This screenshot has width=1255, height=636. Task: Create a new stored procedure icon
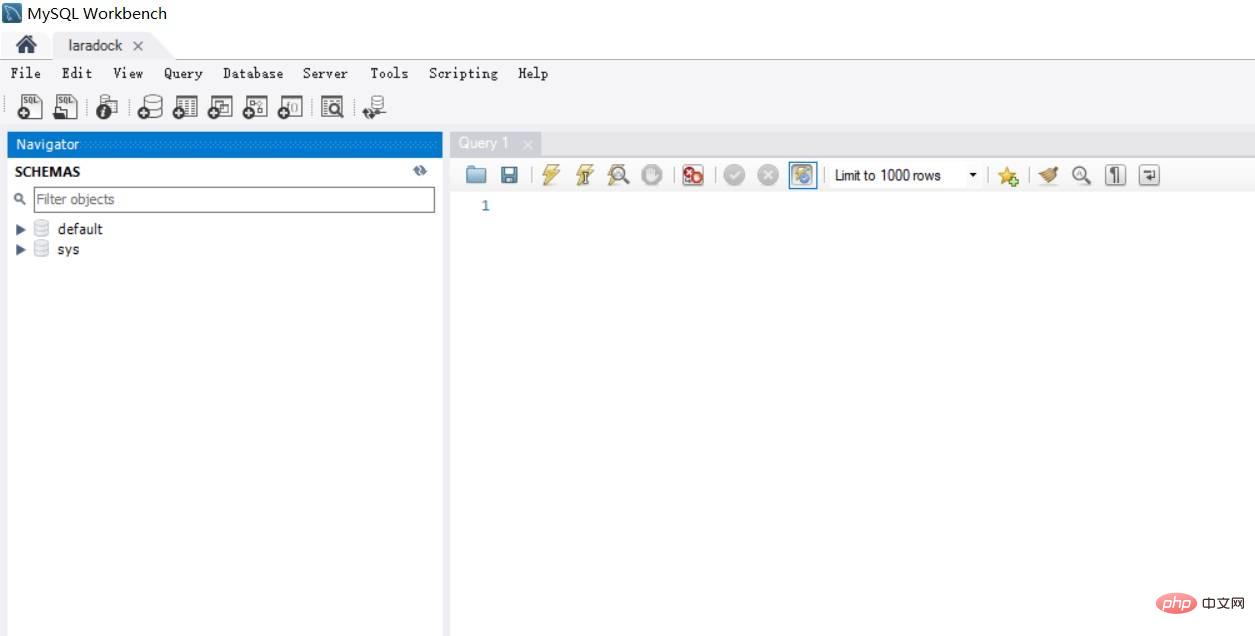click(255, 107)
